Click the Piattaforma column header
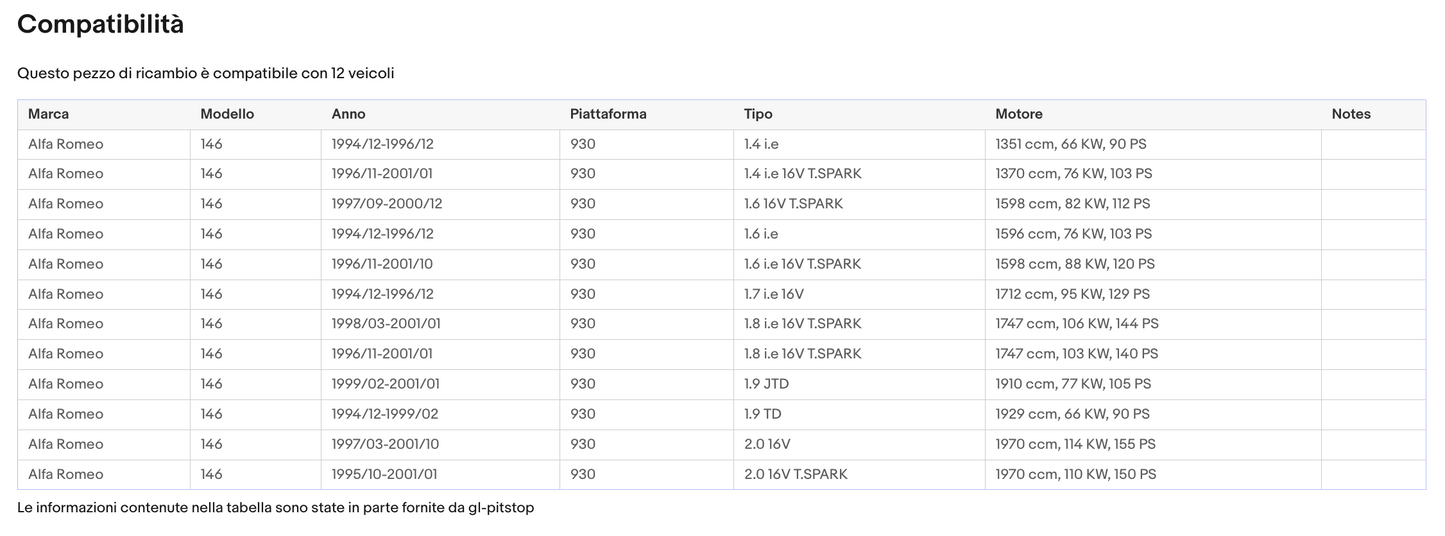 [x=608, y=114]
